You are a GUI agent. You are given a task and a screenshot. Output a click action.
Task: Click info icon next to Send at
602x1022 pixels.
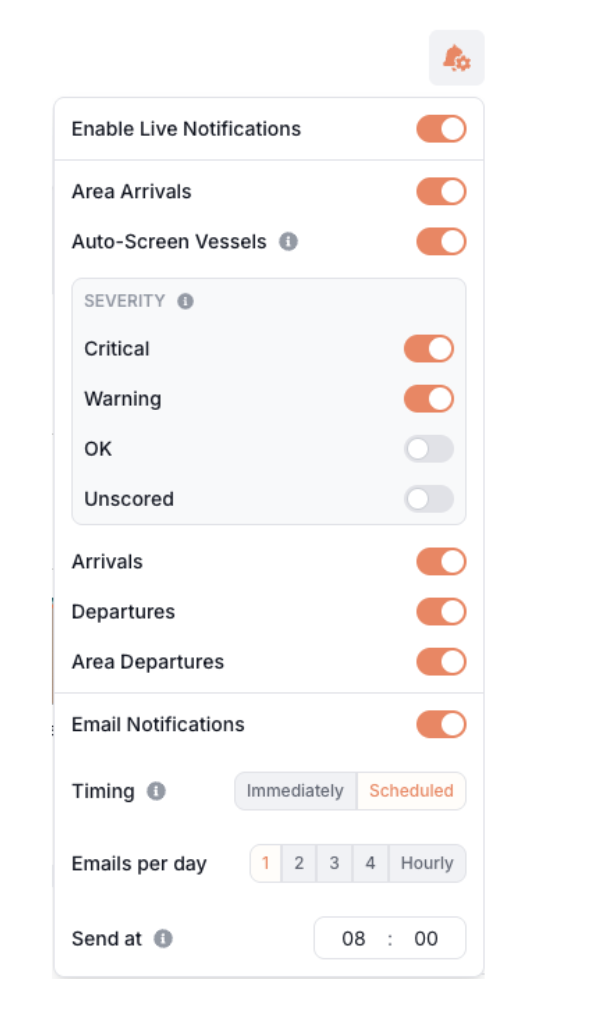coord(163,939)
